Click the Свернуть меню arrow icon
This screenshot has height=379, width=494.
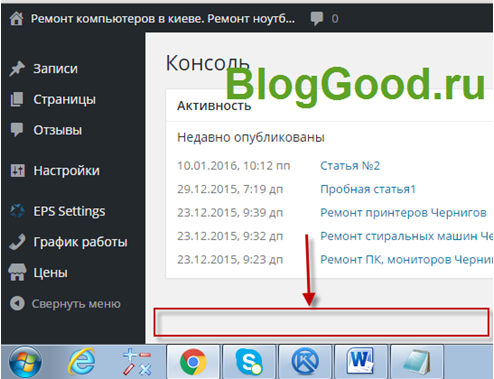17,304
